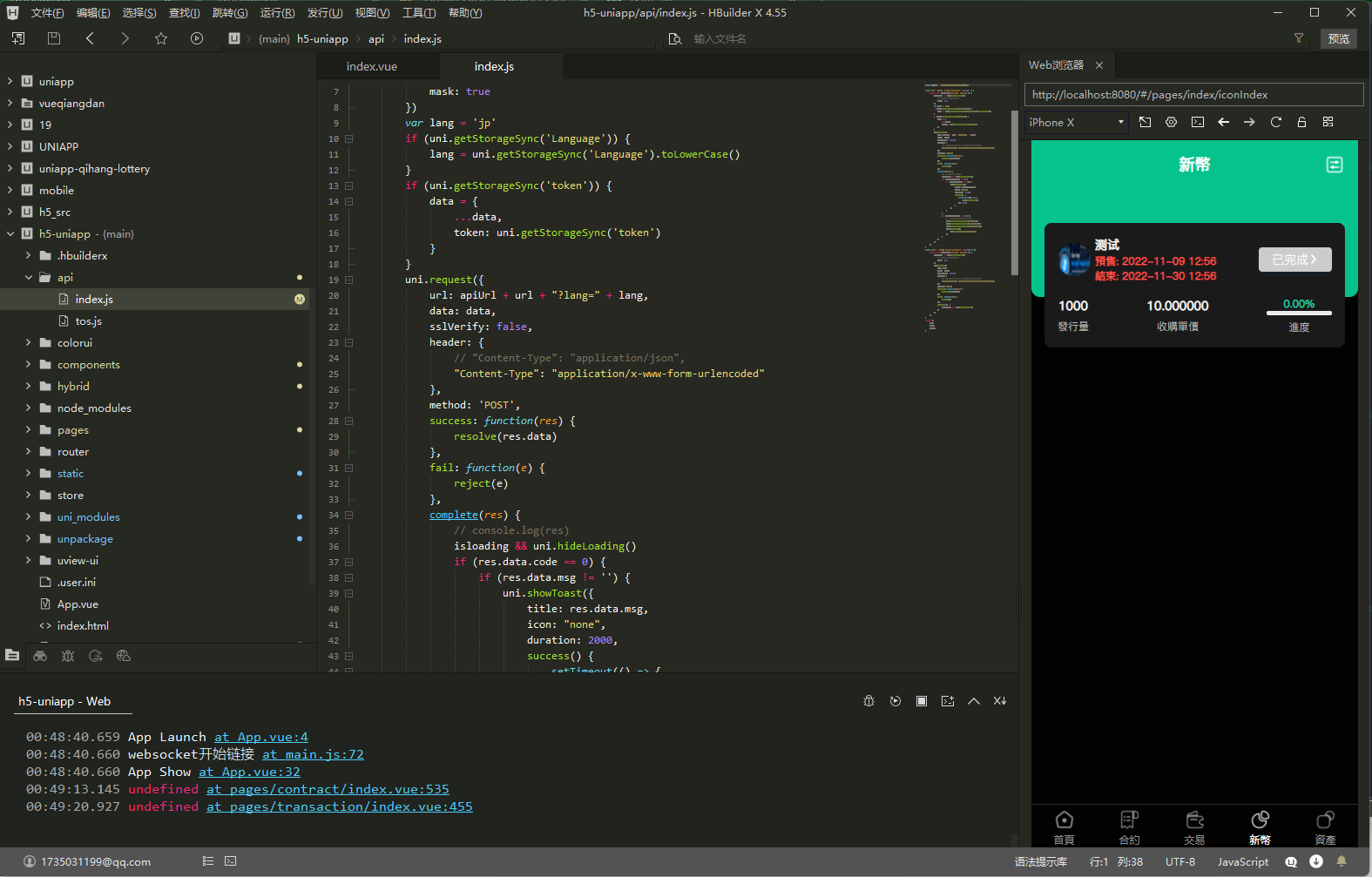Click the 预览 preview button
The width and height of the screenshot is (1372, 877).
tap(1339, 38)
